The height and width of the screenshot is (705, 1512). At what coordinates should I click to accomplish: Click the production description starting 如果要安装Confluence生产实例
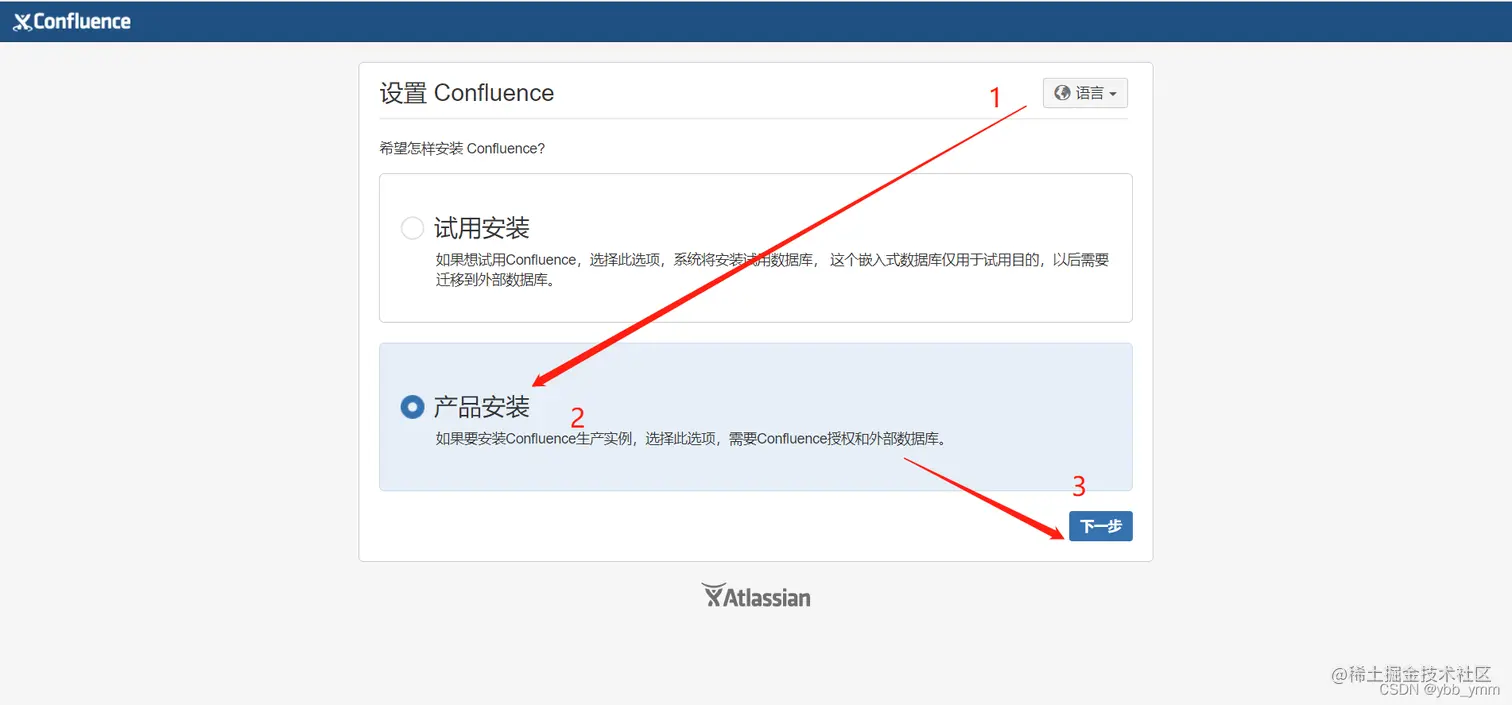point(690,438)
